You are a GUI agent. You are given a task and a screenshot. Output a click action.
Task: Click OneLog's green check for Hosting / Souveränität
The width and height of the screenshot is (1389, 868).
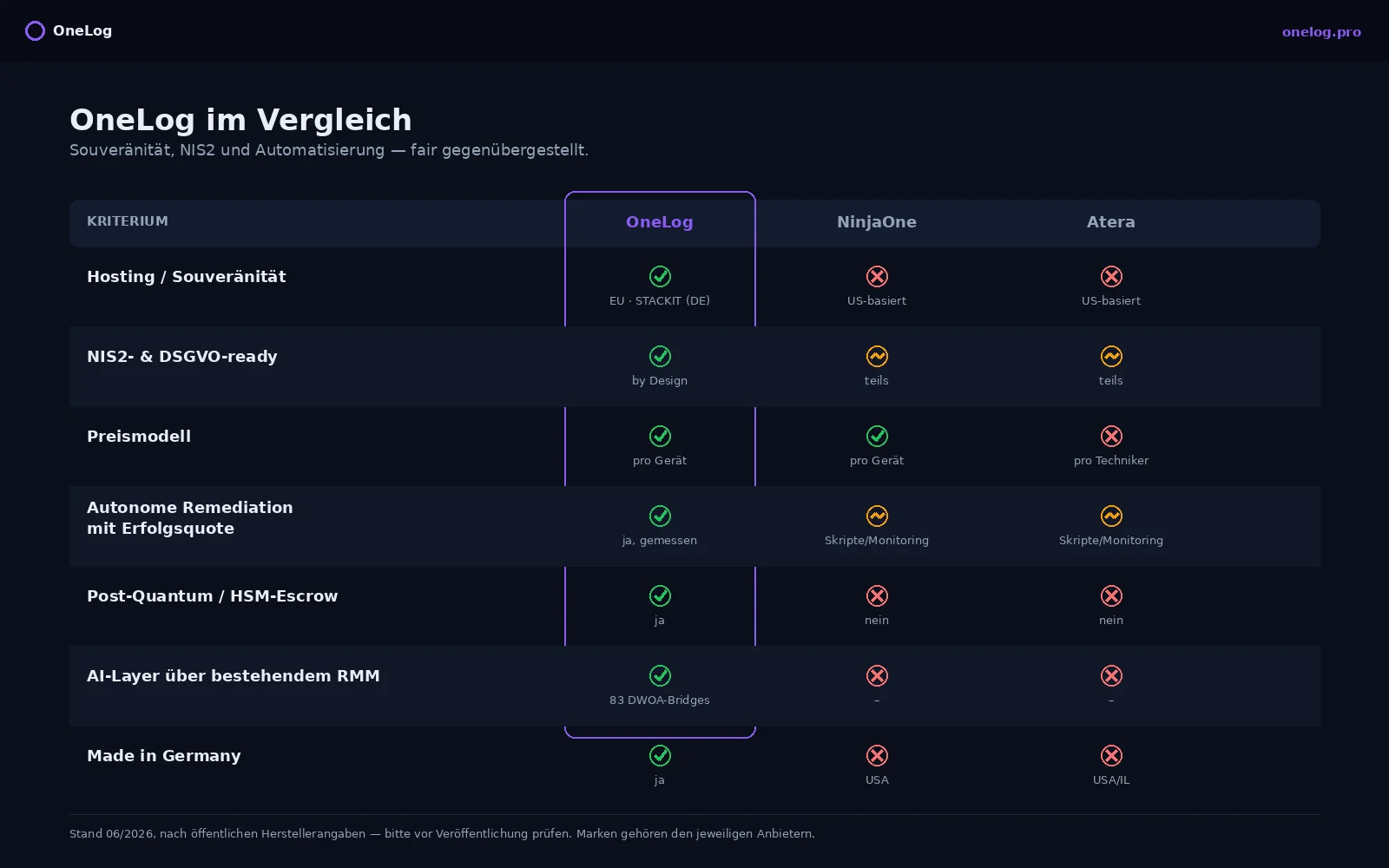point(660,276)
